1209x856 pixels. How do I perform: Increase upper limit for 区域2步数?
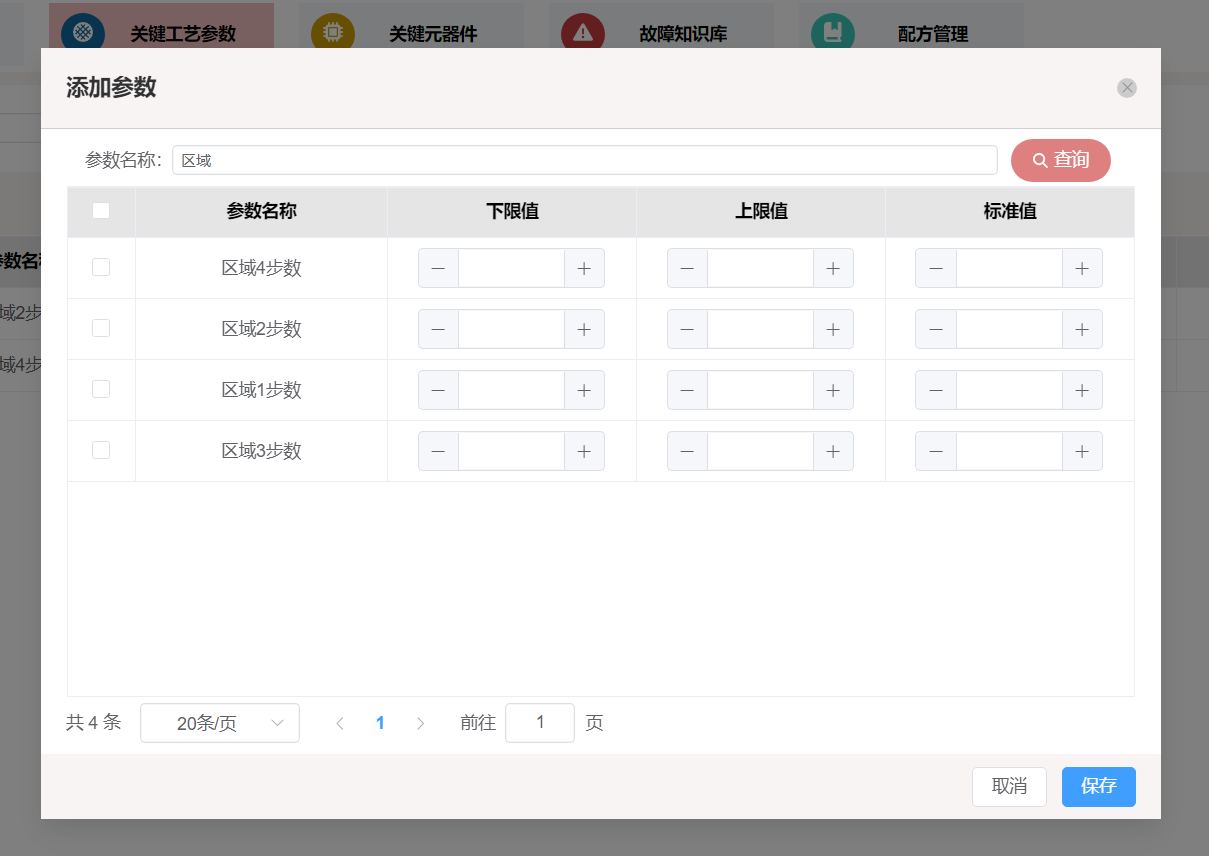click(833, 329)
